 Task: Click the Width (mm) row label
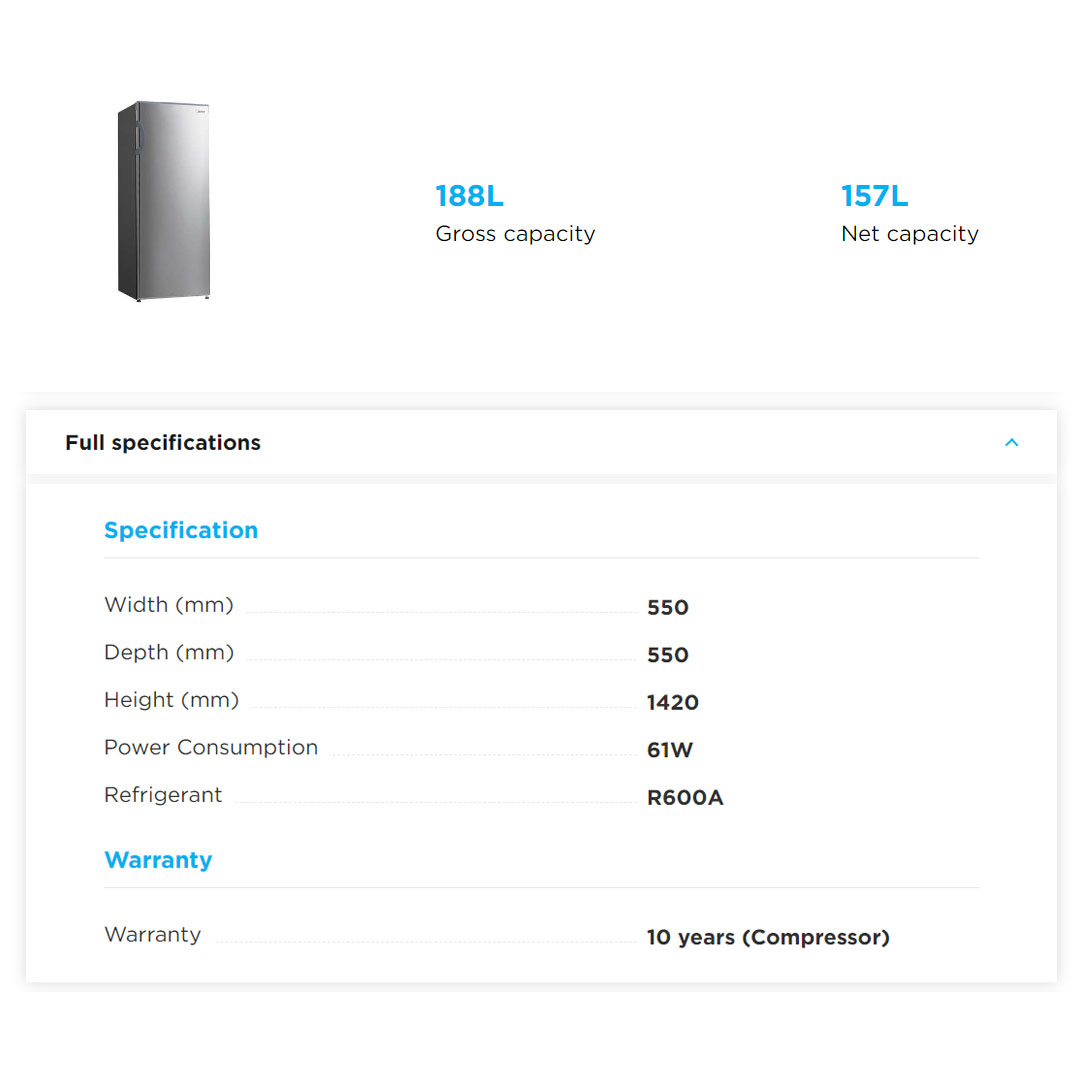point(168,605)
